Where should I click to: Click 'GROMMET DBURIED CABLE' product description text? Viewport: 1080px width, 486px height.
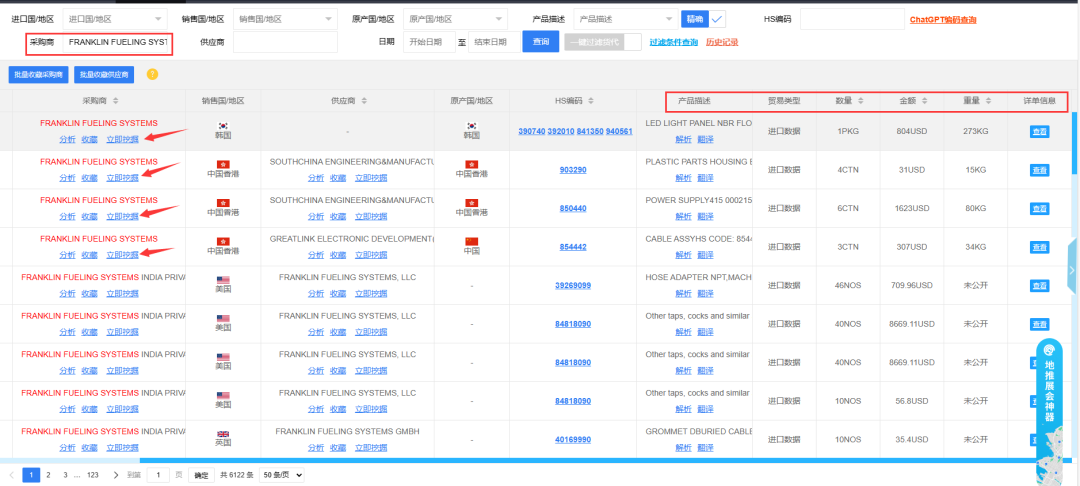point(699,432)
